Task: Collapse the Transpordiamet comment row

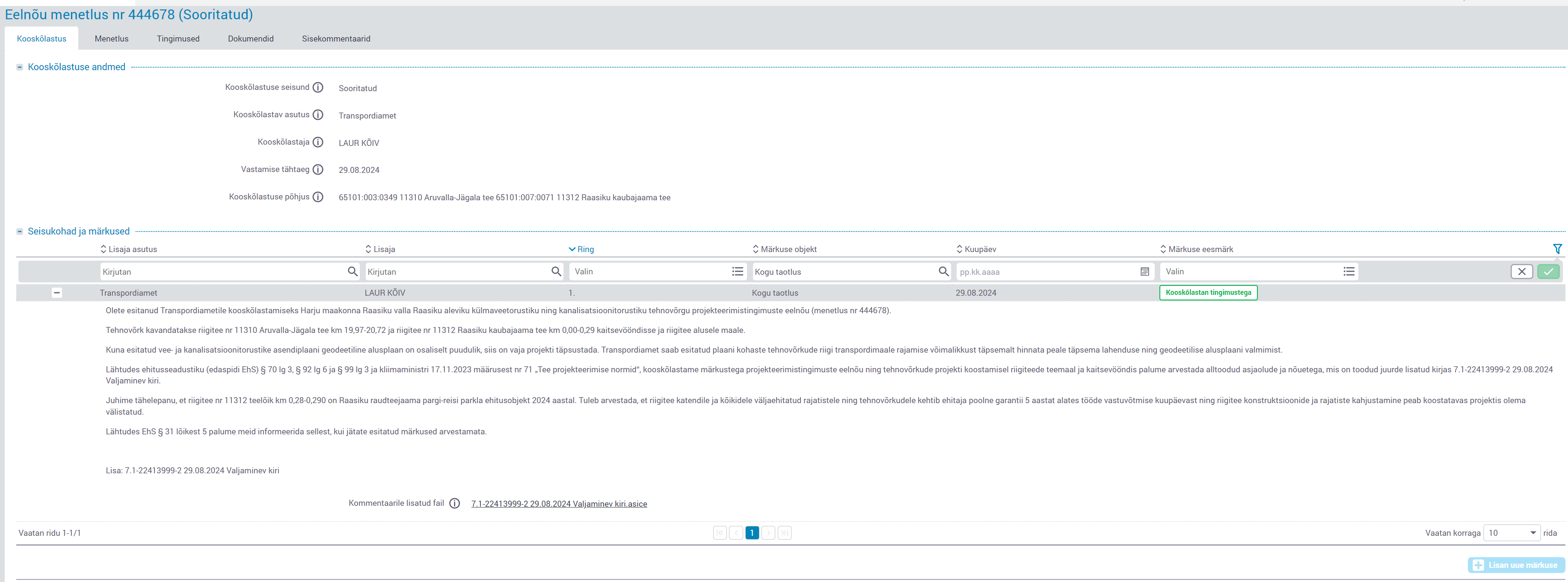Action: [56, 293]
